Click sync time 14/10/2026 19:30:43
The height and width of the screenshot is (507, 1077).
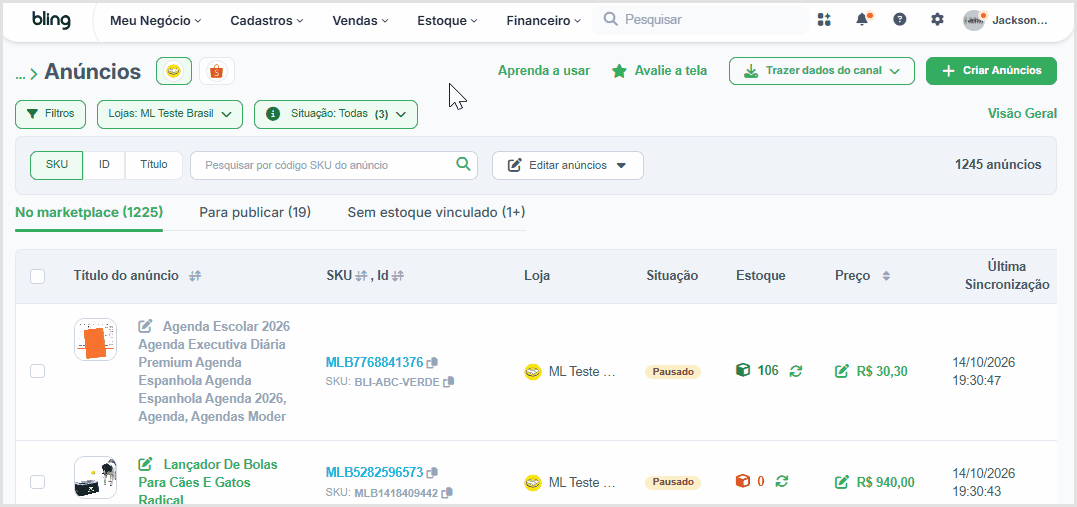tap(984, 482)
